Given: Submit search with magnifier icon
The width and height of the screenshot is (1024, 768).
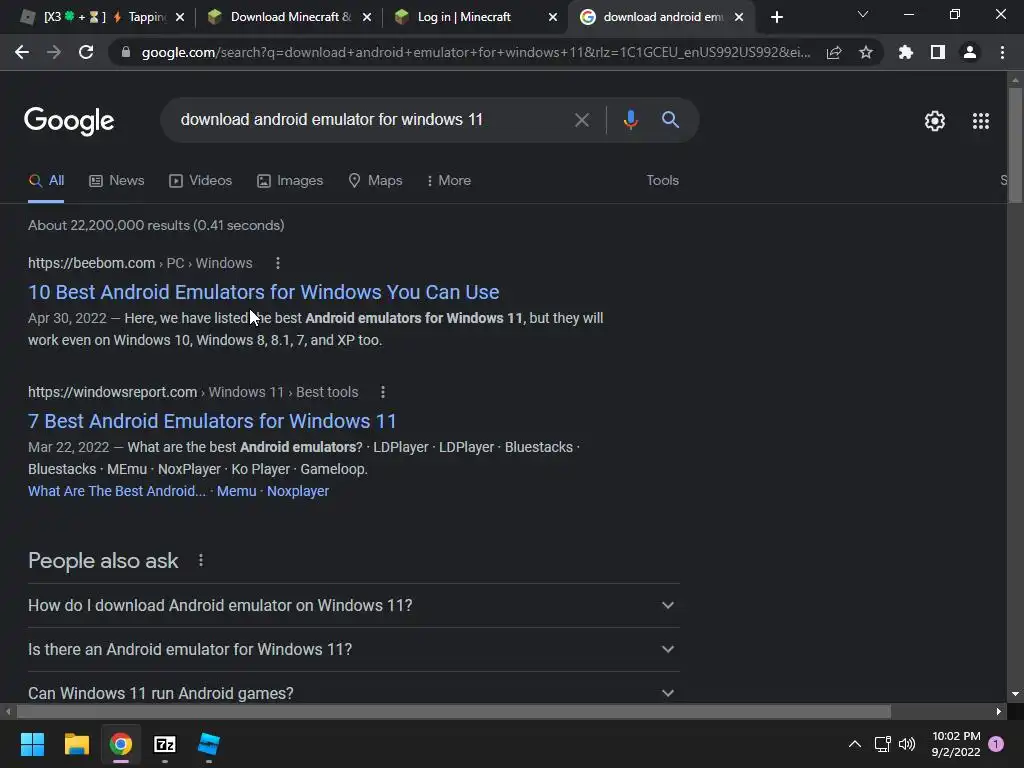Looking at the screenshot, I should pos(670,120).
